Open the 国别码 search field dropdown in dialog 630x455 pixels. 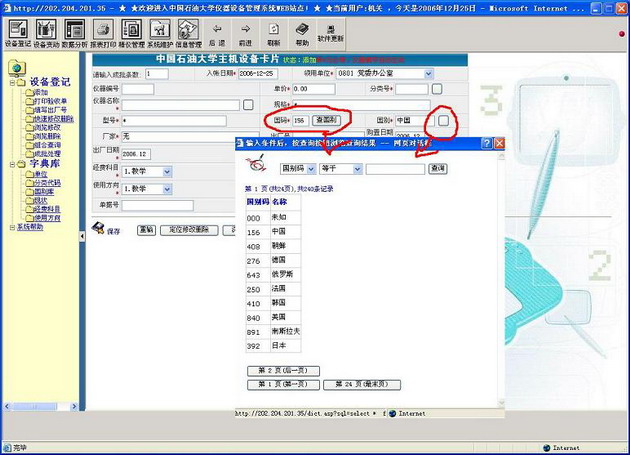(310, 169)
